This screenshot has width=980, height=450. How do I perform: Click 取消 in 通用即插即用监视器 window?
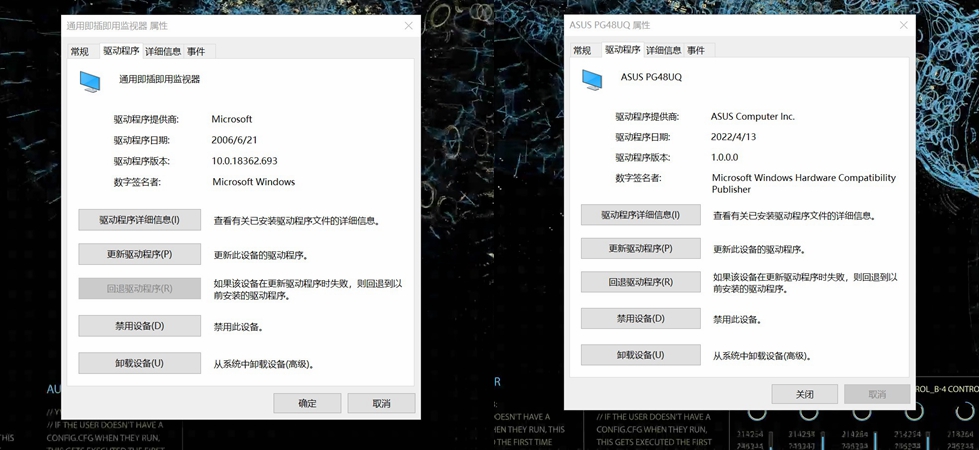pyautogui.click(x=381, y=403)
